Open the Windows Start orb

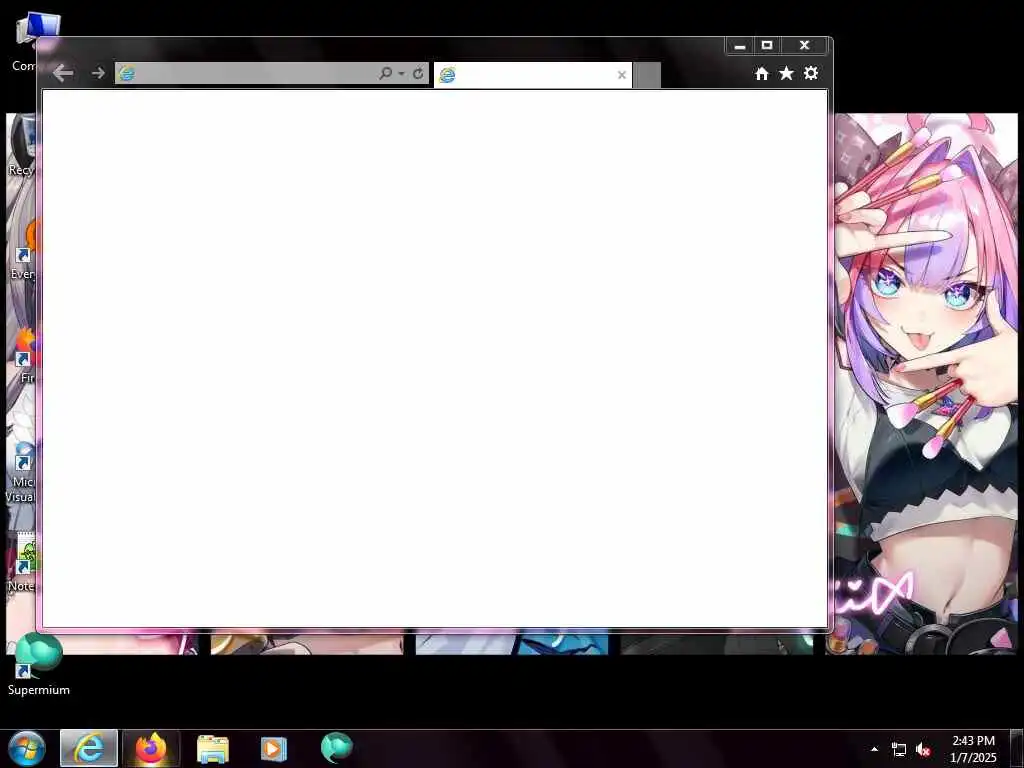pyautogui.click(x=27, y=748)
